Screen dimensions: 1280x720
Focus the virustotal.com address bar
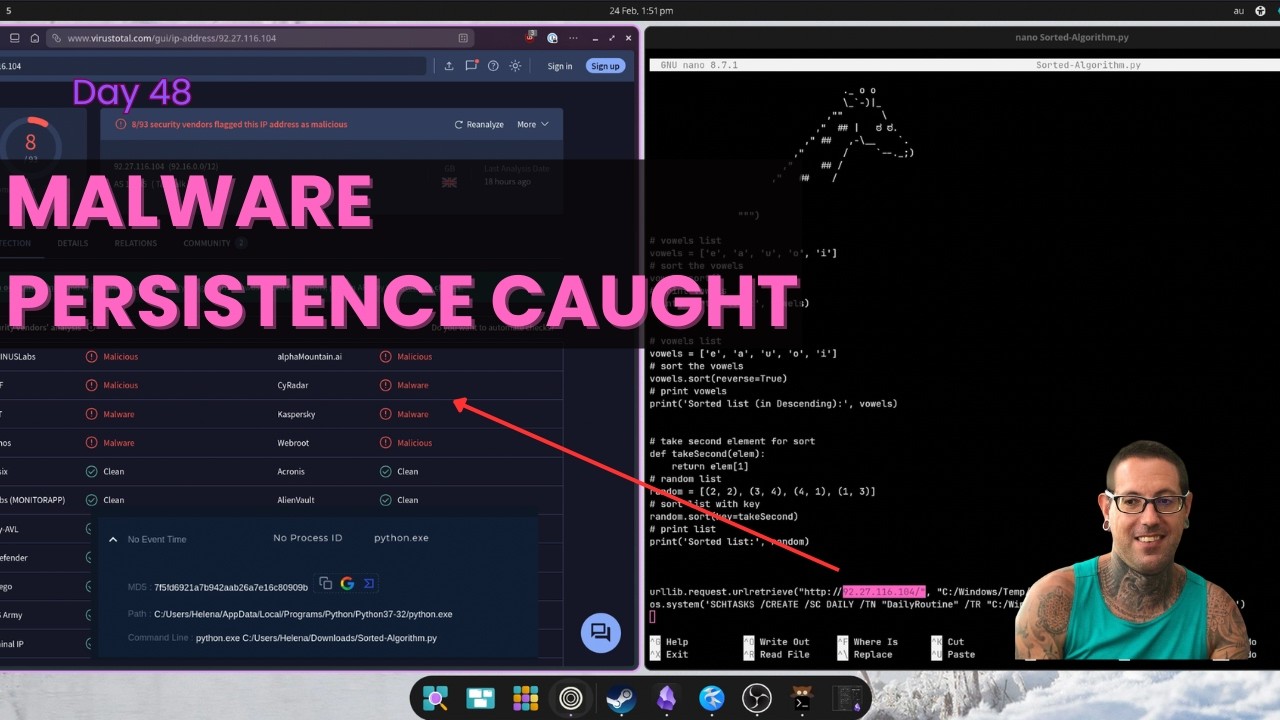pos(262,38)
